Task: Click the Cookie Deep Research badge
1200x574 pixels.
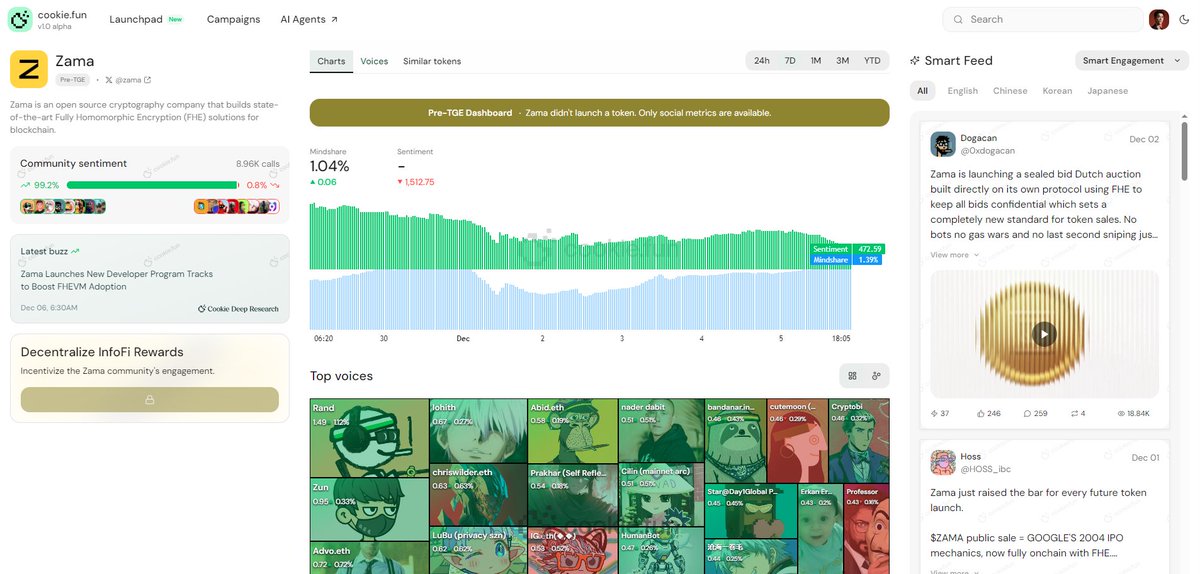Action: [x=239, y=309]
